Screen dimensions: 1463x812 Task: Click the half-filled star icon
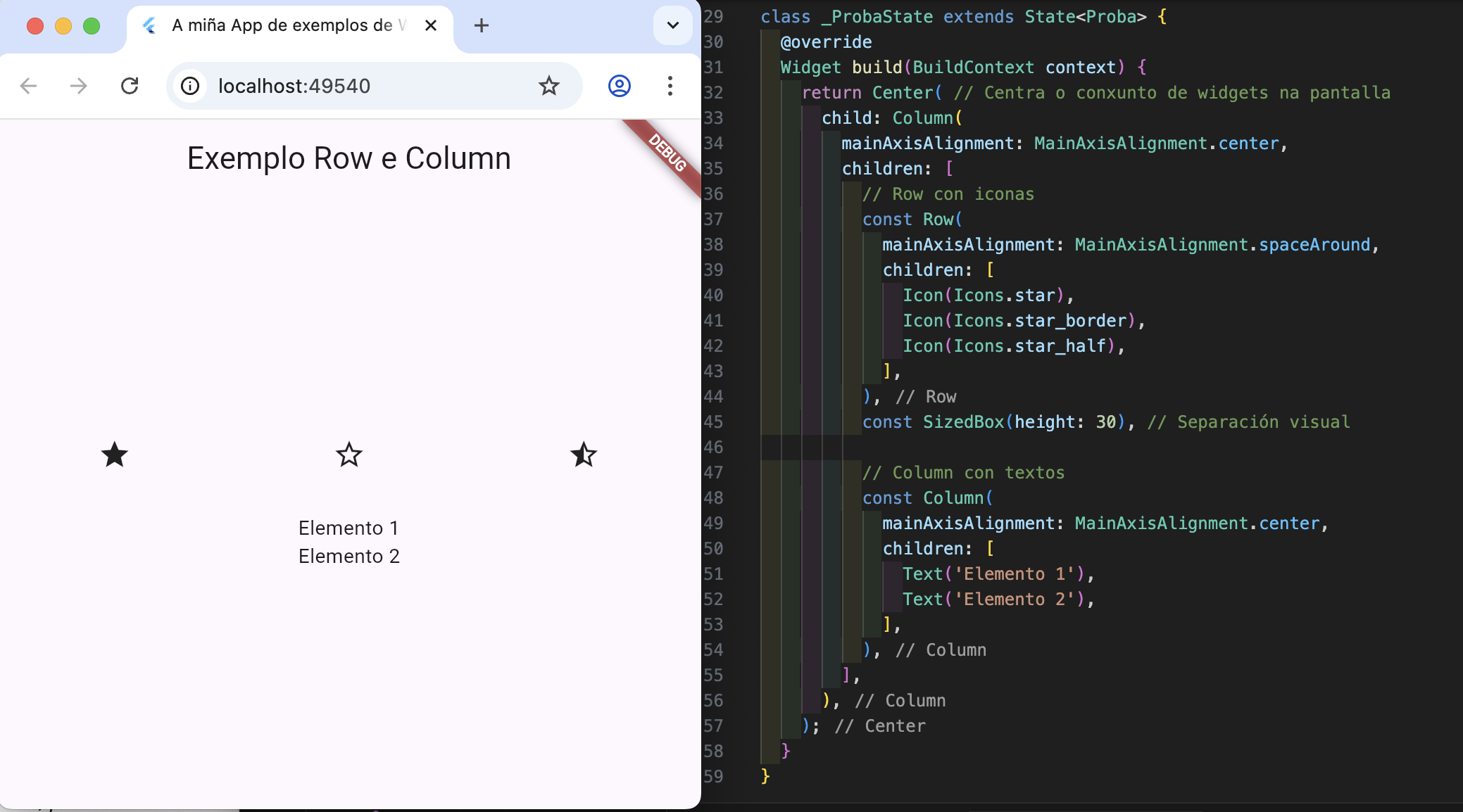[x=584, y=455]
